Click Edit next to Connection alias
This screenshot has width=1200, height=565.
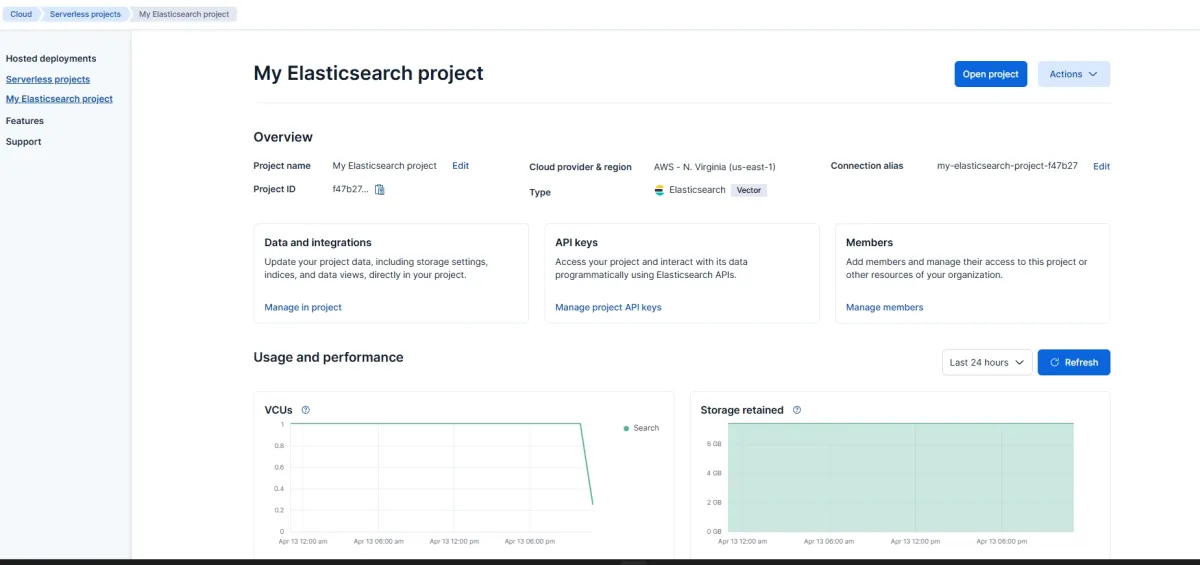[1101, 167]
